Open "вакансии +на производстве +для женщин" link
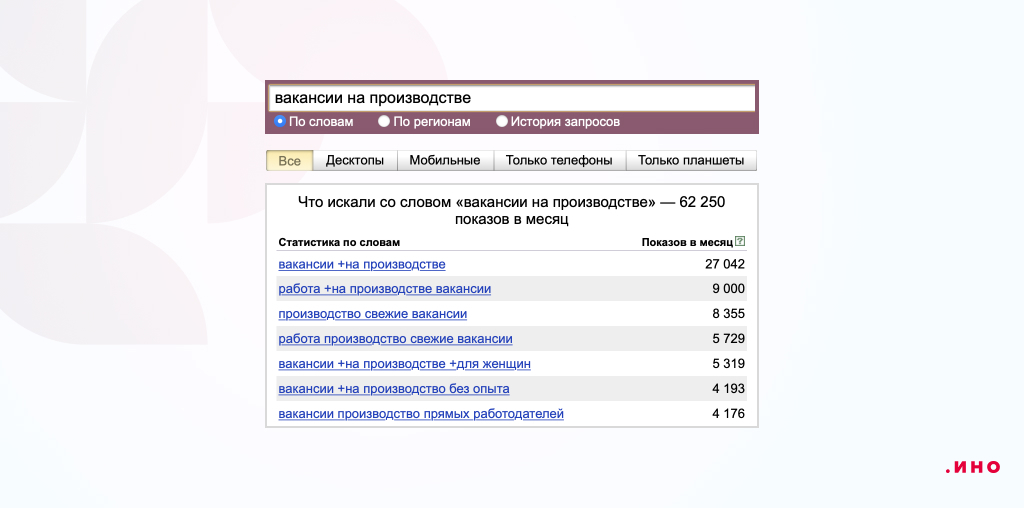Viewport: 1024px width, 508px height. (404, 364)
